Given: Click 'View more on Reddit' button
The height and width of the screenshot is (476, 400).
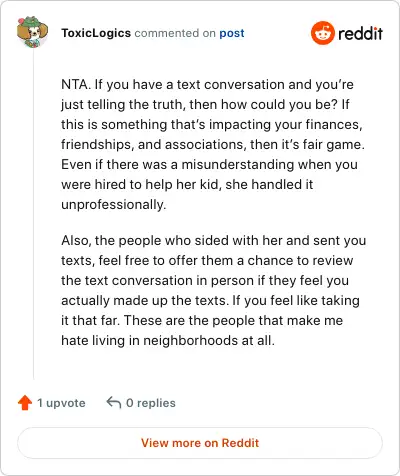Looking at the screenshot, I should pos(200,443).
